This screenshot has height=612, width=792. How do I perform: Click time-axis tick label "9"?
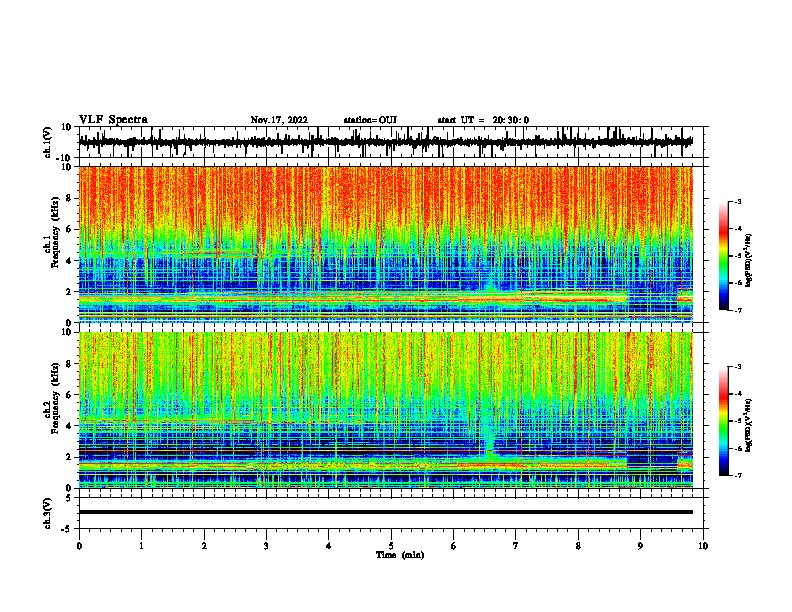pos(640,546)
